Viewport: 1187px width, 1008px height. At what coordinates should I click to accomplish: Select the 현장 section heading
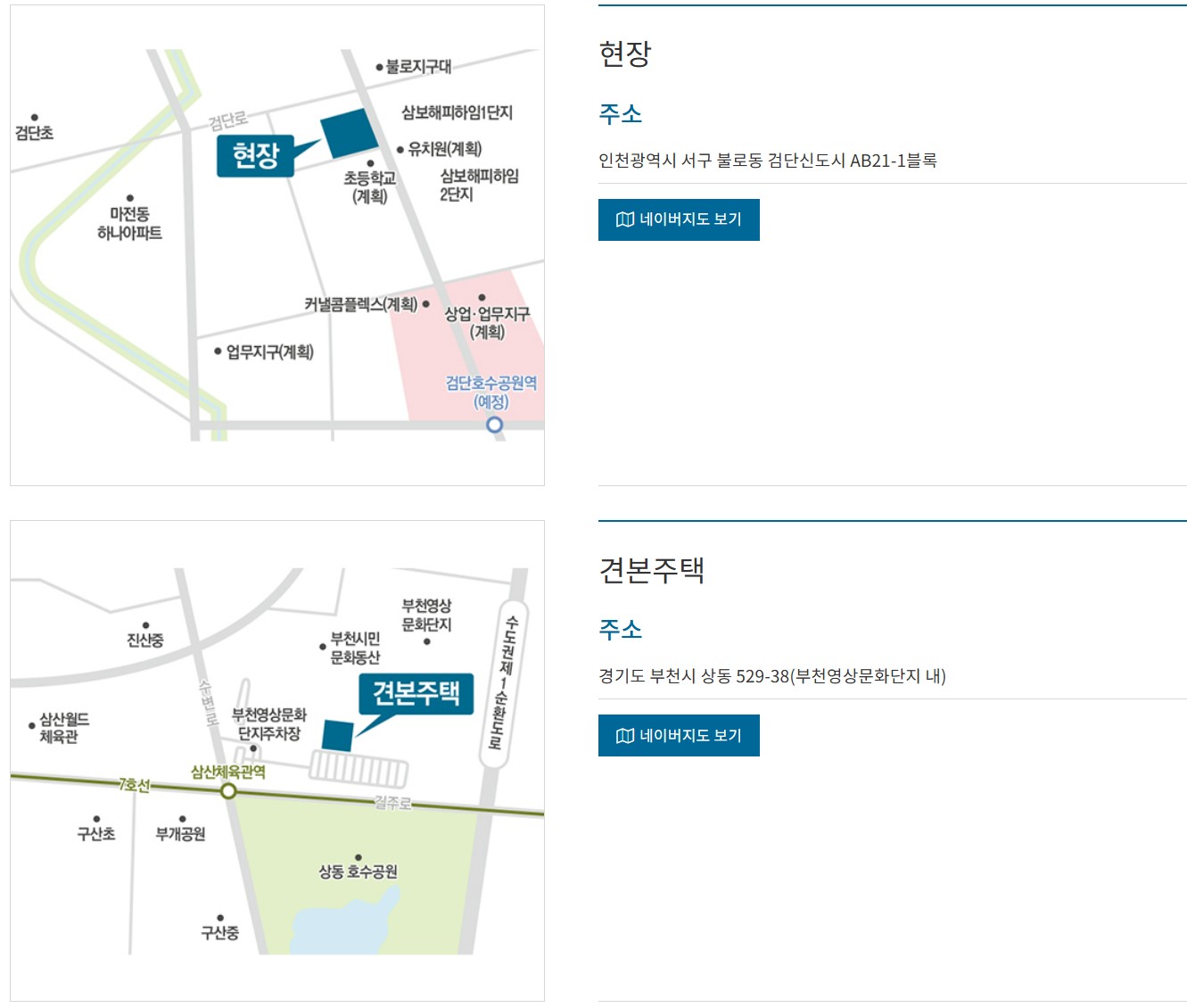coord(626,54)
